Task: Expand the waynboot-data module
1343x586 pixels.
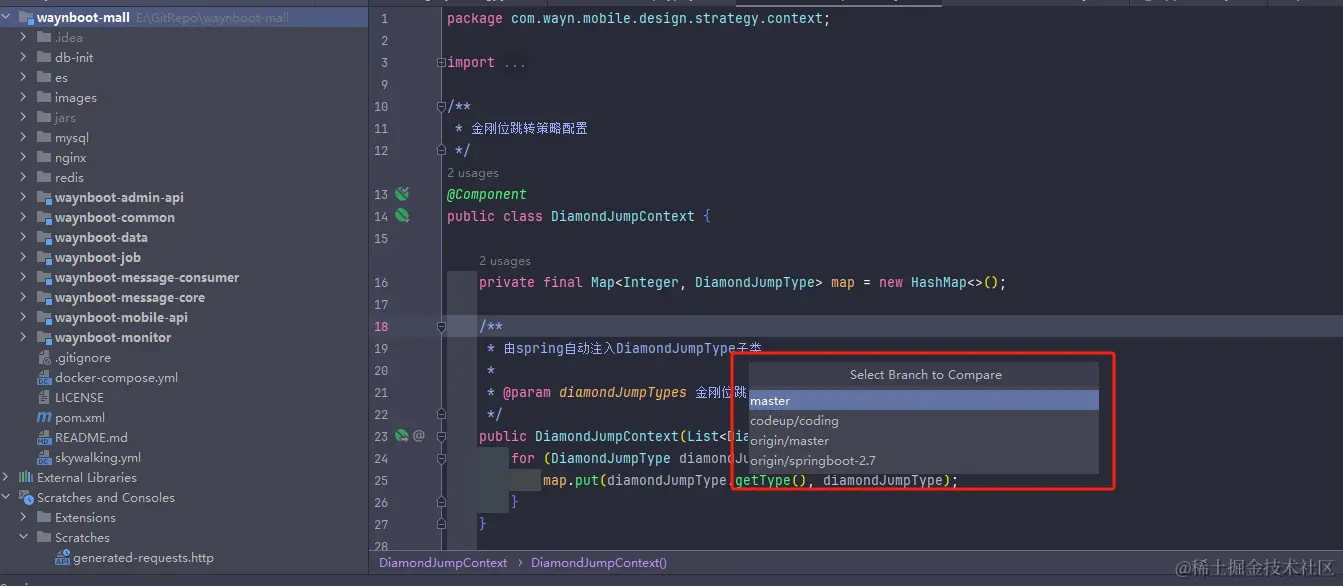Action: (x=23, y=237)
